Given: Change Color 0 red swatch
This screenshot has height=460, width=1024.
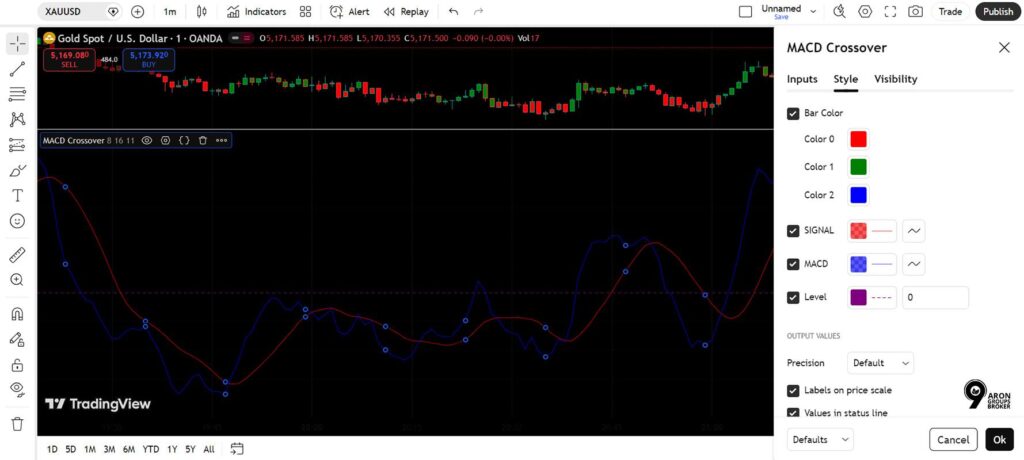Looking at the screenshot, I should pyautogui.click(x=858, y=139).
